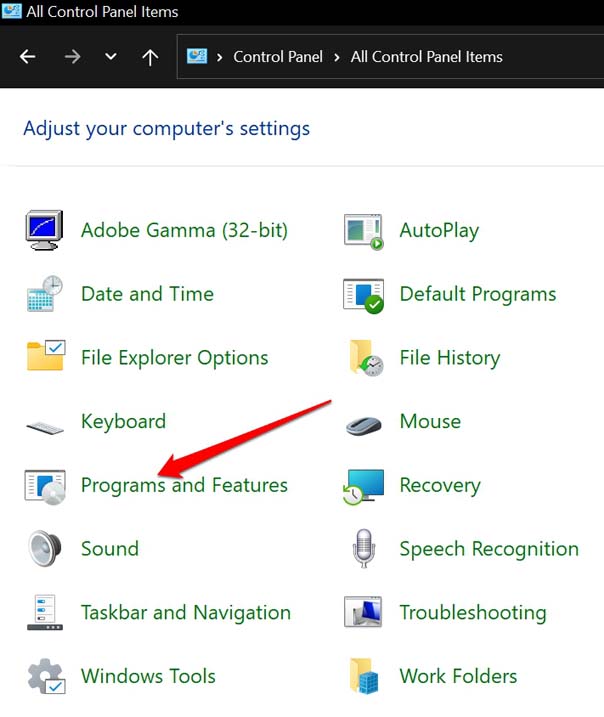Screen dimensions: 604x717
Task: Open the Recent locations dropdown arrow
Action: [x=111, y=57]
